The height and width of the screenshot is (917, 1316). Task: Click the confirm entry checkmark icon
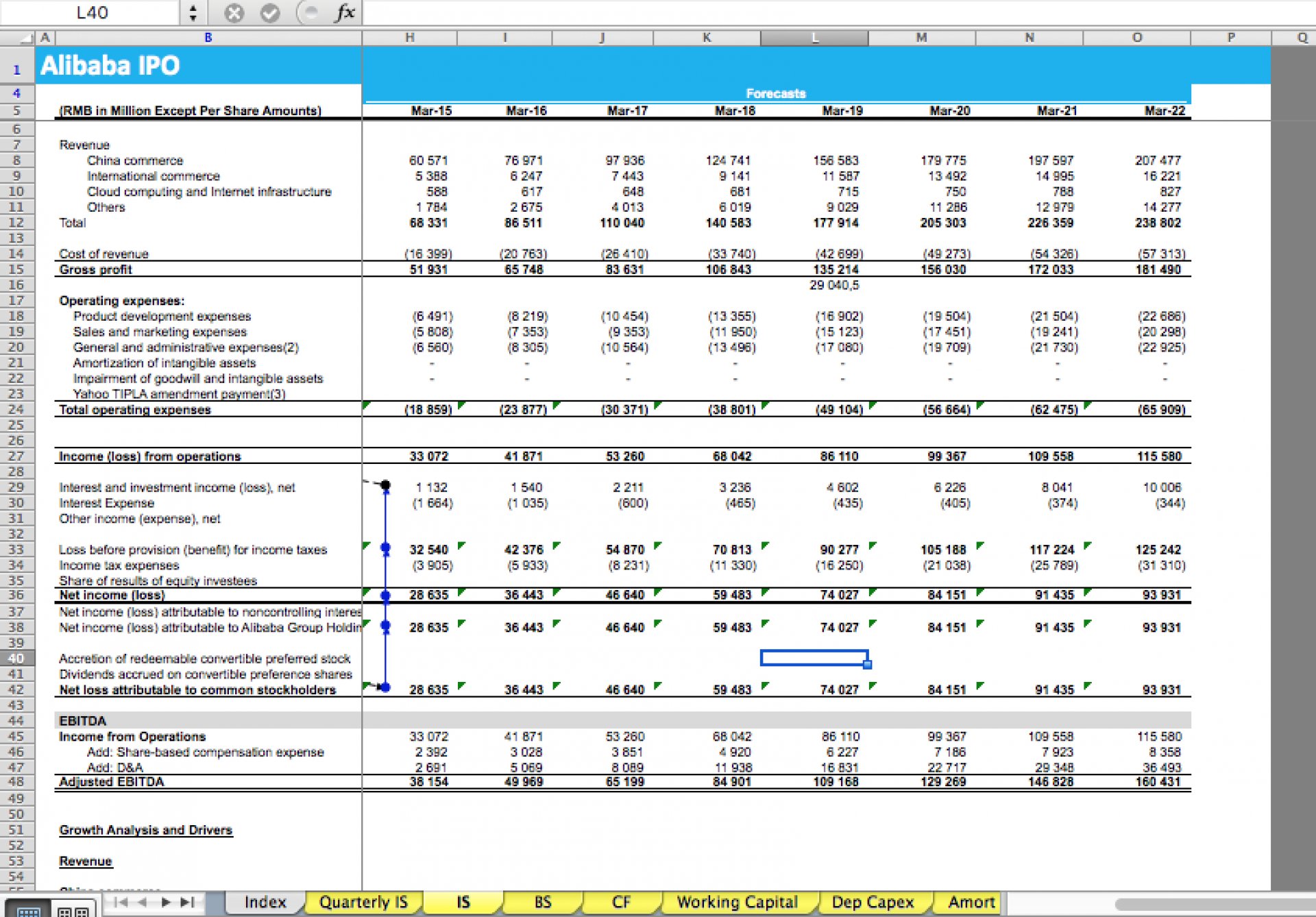(270, 13)
